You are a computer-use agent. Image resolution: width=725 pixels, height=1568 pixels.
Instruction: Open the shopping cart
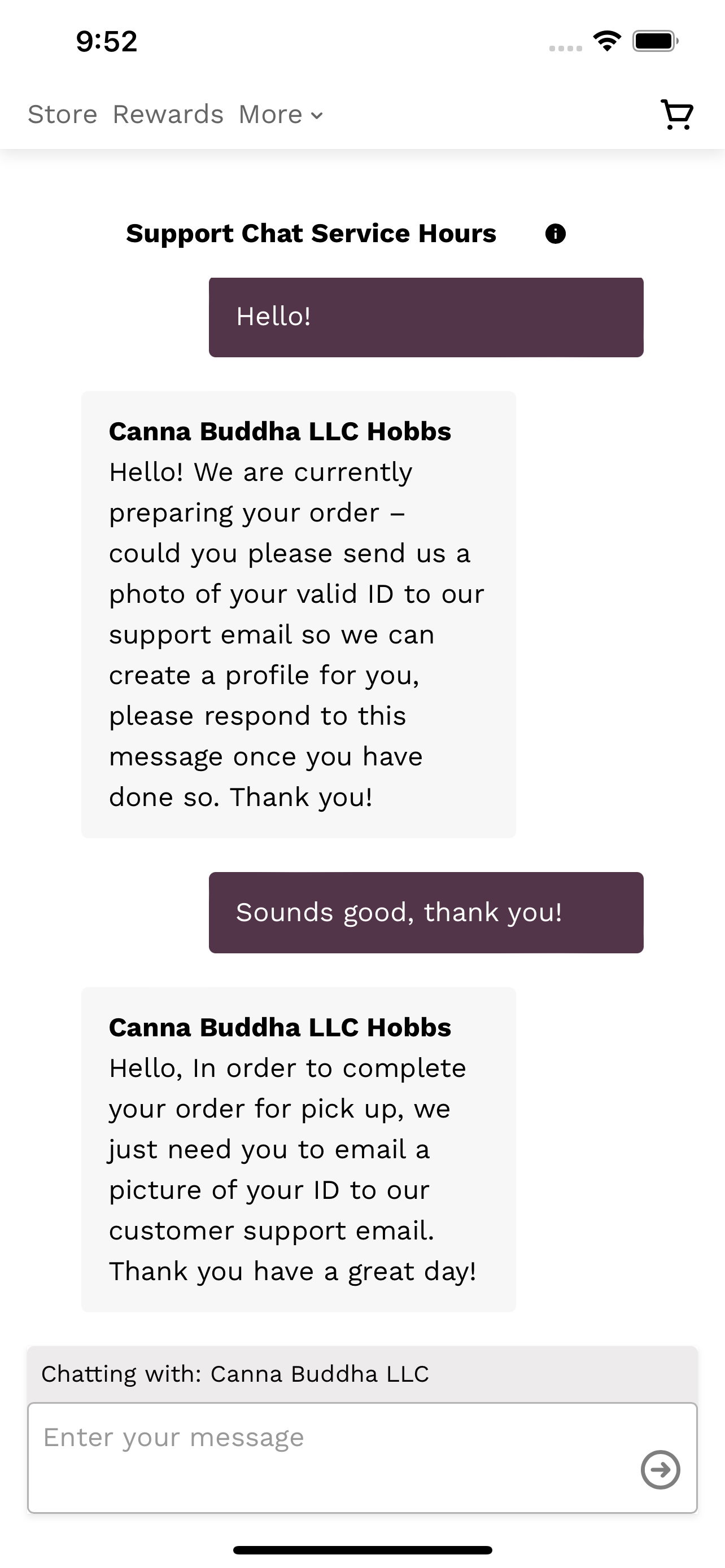(677, 115)
